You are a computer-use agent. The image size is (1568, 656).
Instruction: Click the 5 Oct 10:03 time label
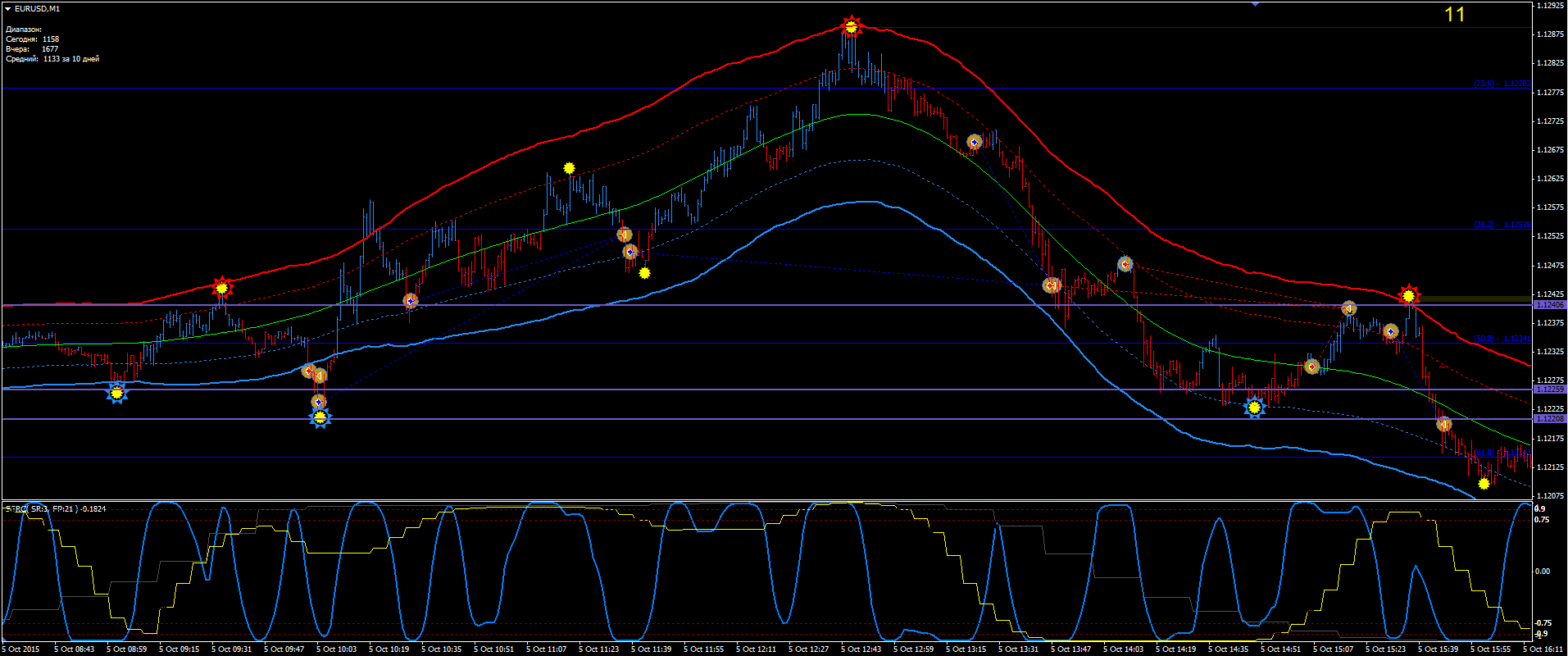click(336, 649)
